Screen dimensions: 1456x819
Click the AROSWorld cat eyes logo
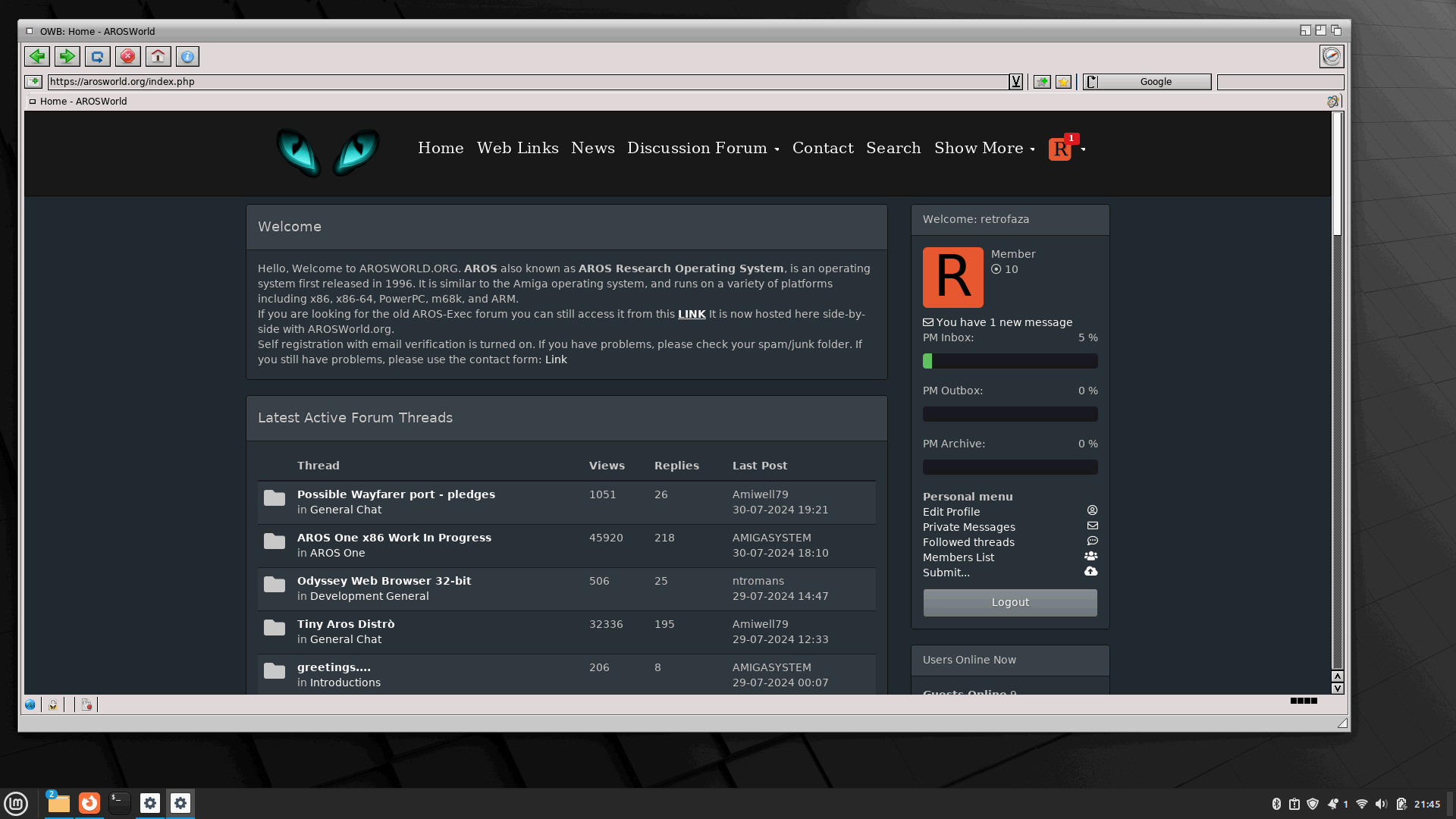(x=328, y=152)
